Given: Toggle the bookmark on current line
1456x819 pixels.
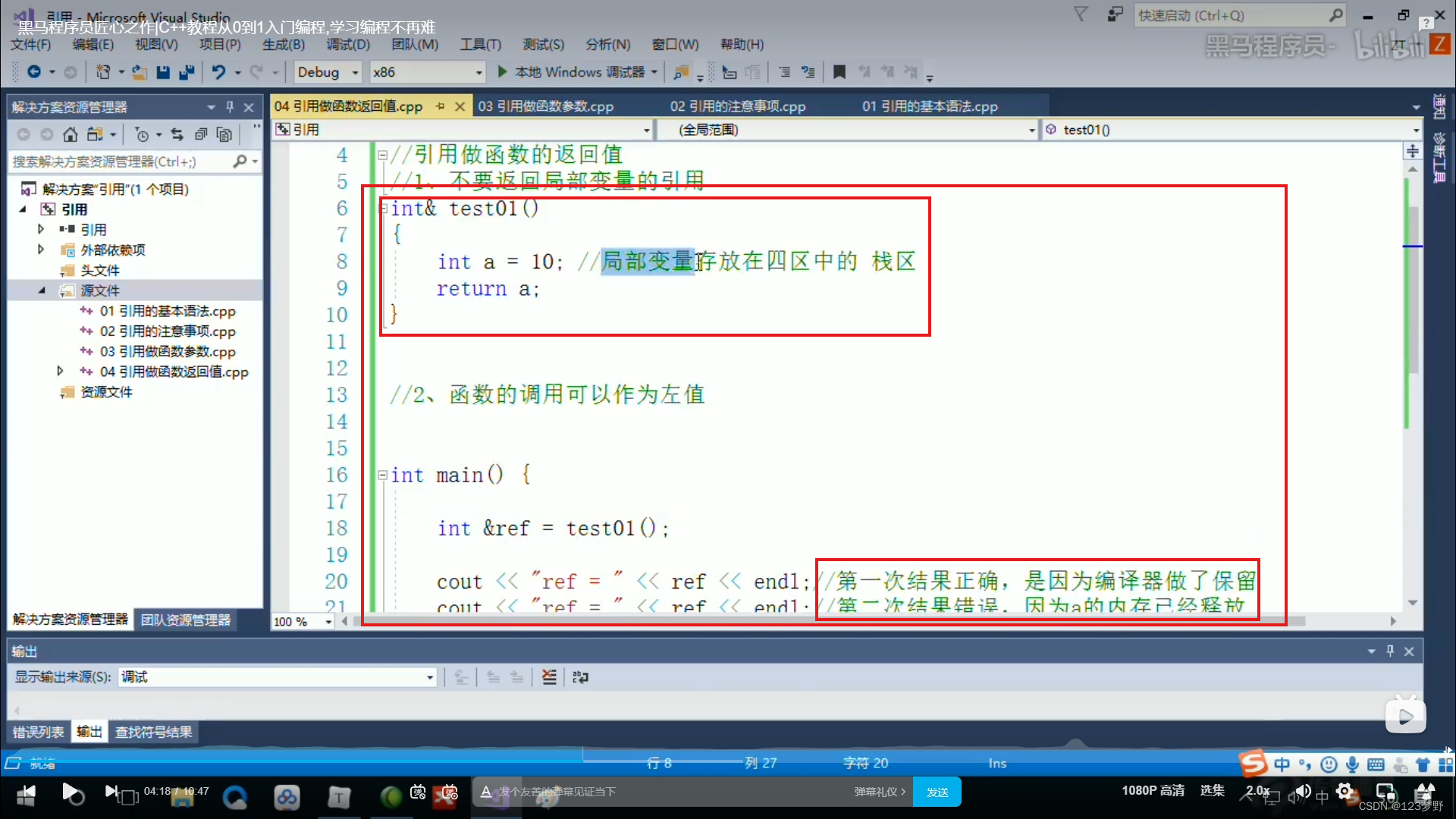Looking at the screenshot, I should click(839, 72).
